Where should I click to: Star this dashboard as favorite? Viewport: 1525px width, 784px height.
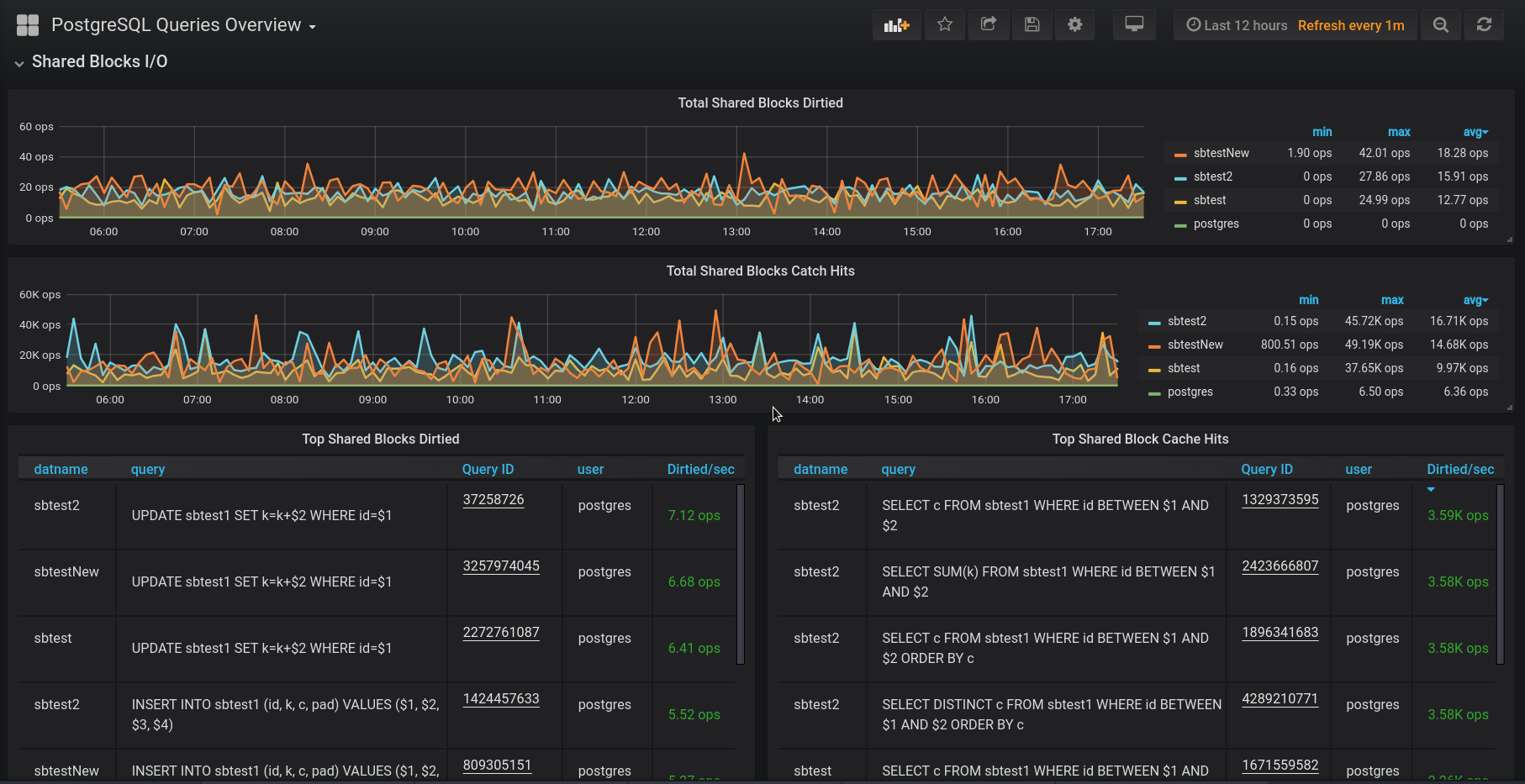point(945,25)
